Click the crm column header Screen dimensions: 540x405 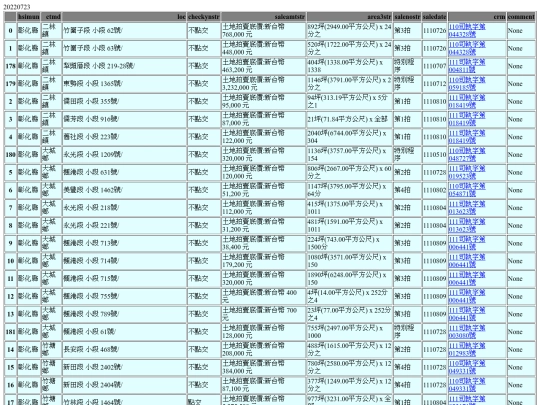click(x=477, y=17)
